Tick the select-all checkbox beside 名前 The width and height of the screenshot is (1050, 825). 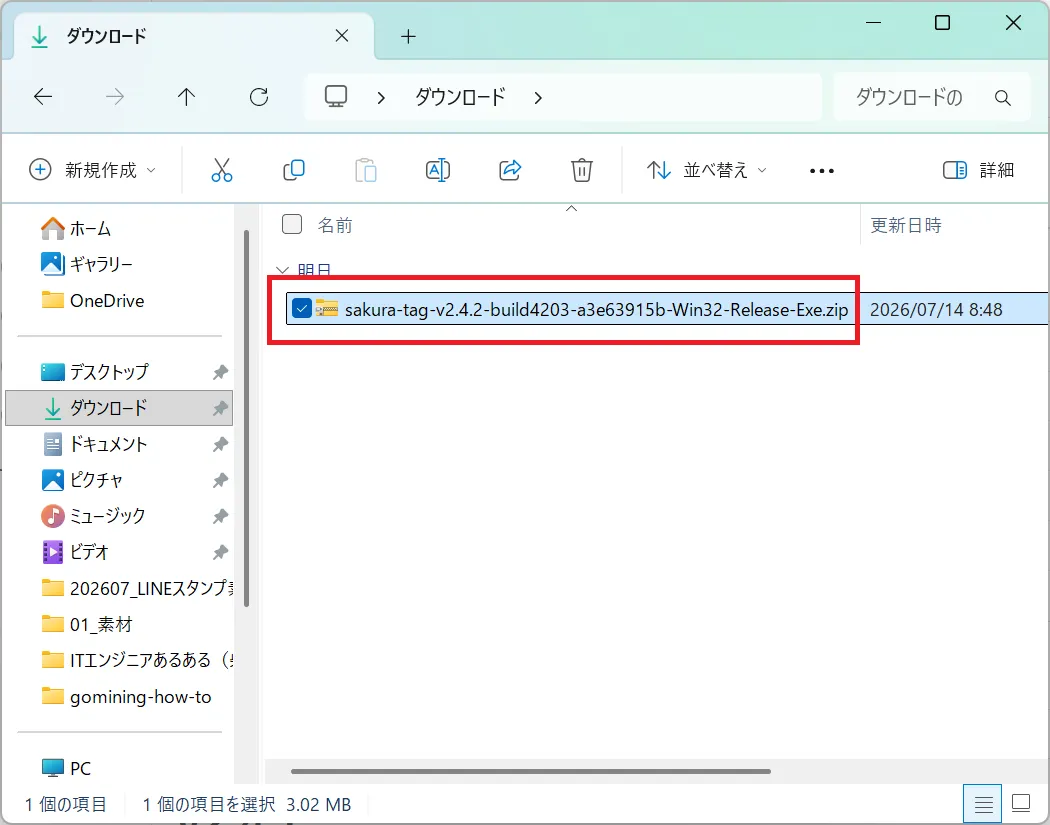coord(292,224)
